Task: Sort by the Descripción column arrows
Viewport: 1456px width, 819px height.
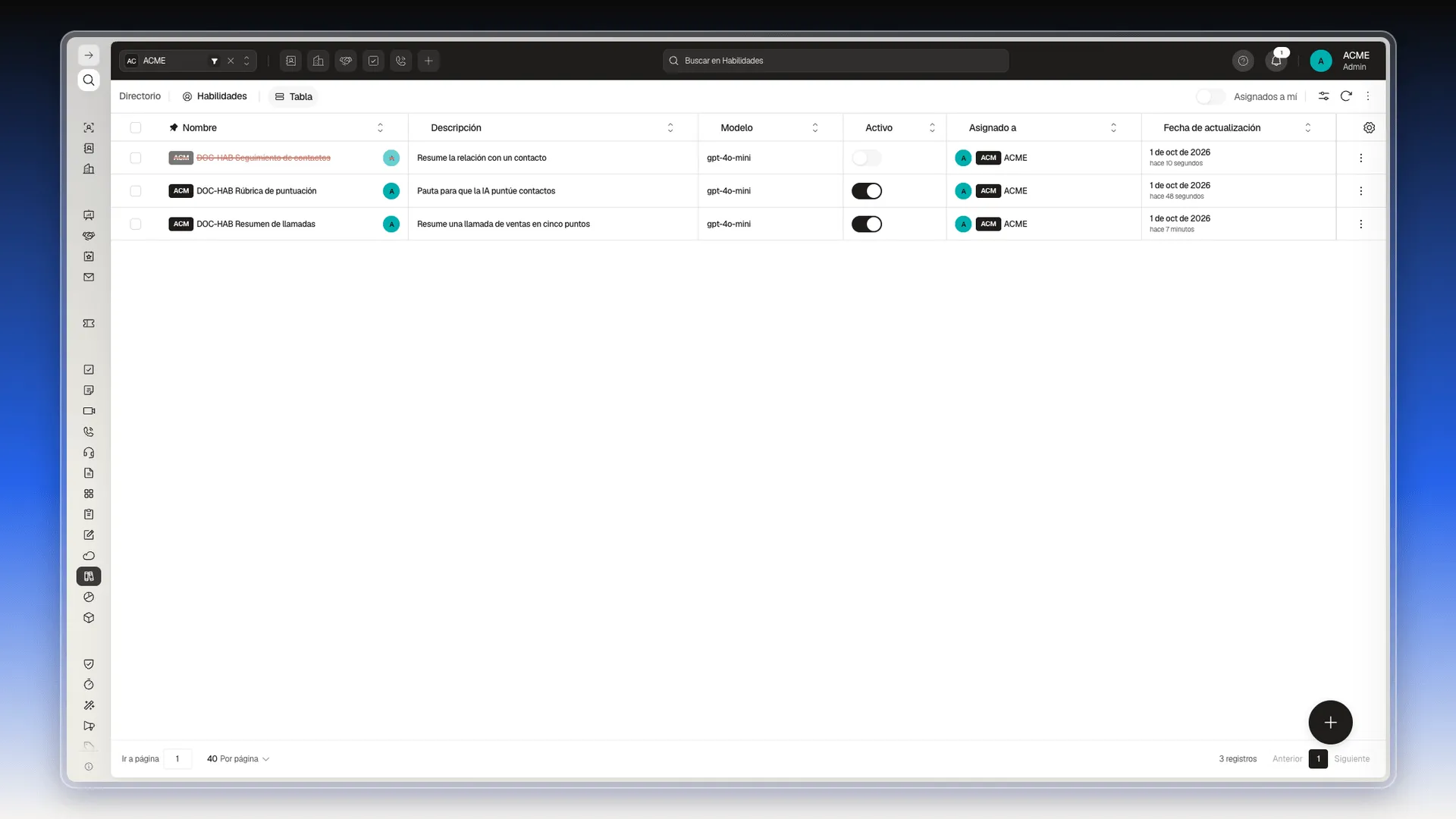Action: coord(670,127)
